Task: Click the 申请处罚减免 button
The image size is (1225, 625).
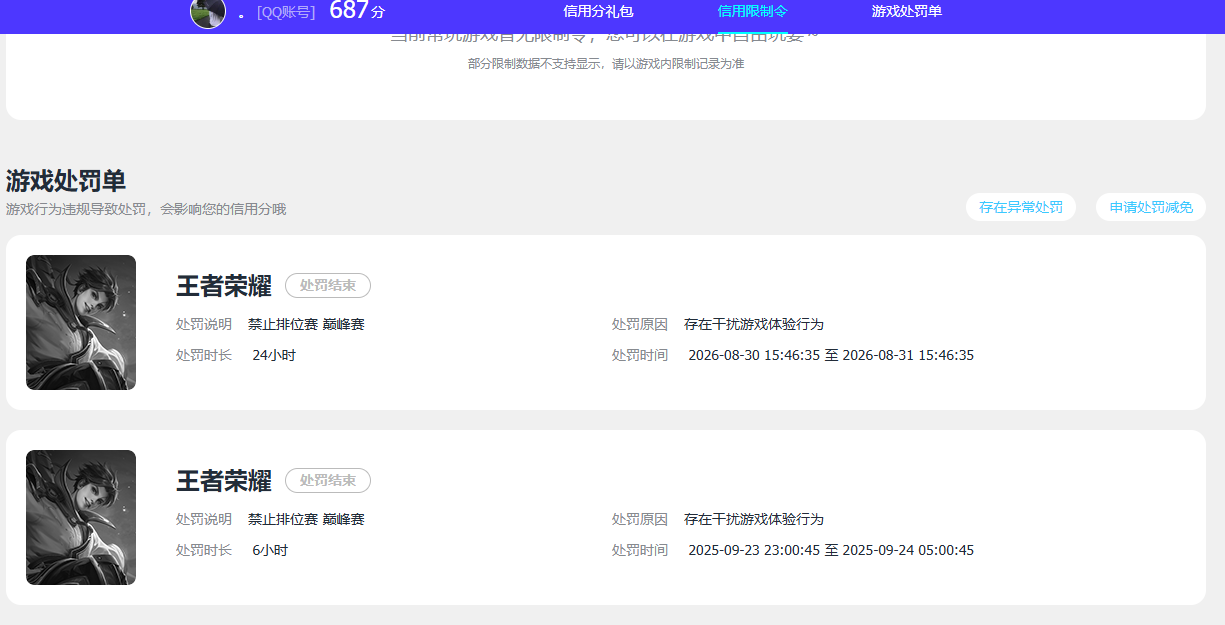Action: pyautogui.click(x=1151, y=207)
